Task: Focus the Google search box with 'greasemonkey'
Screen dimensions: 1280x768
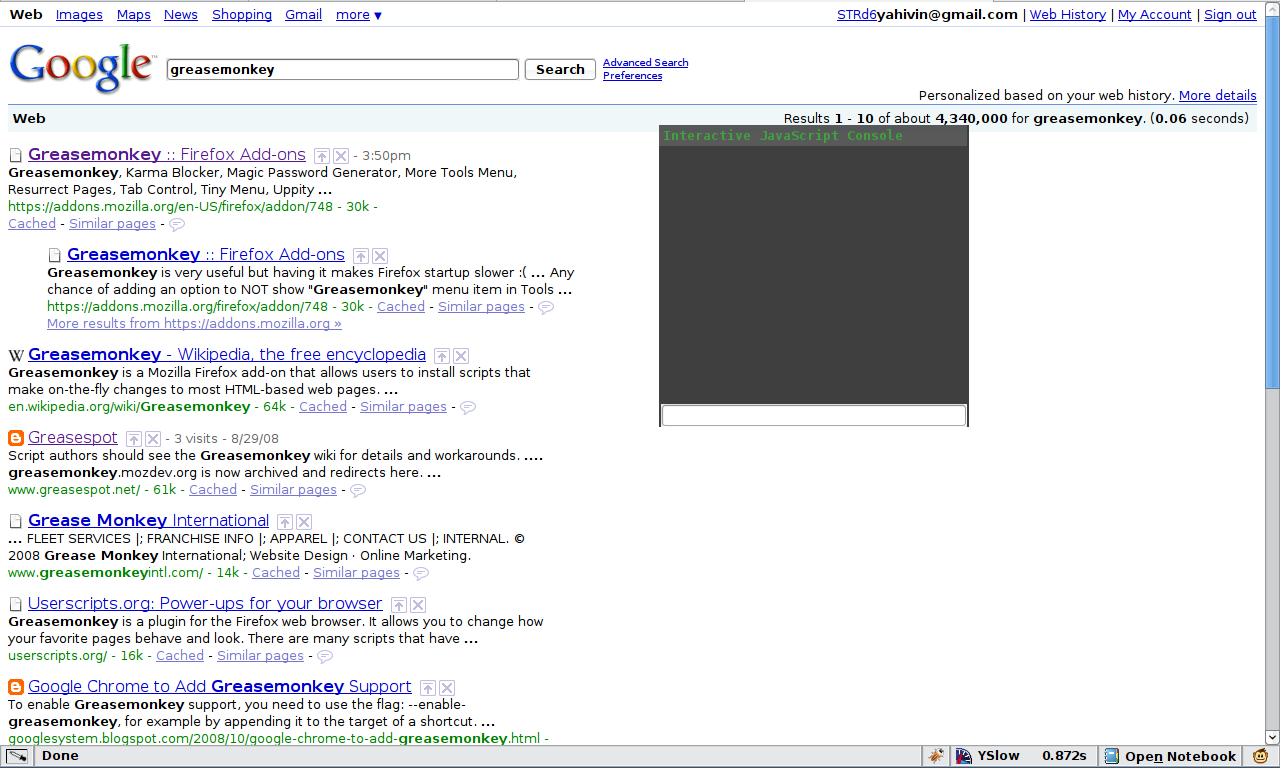Action: tap(342, 70)
